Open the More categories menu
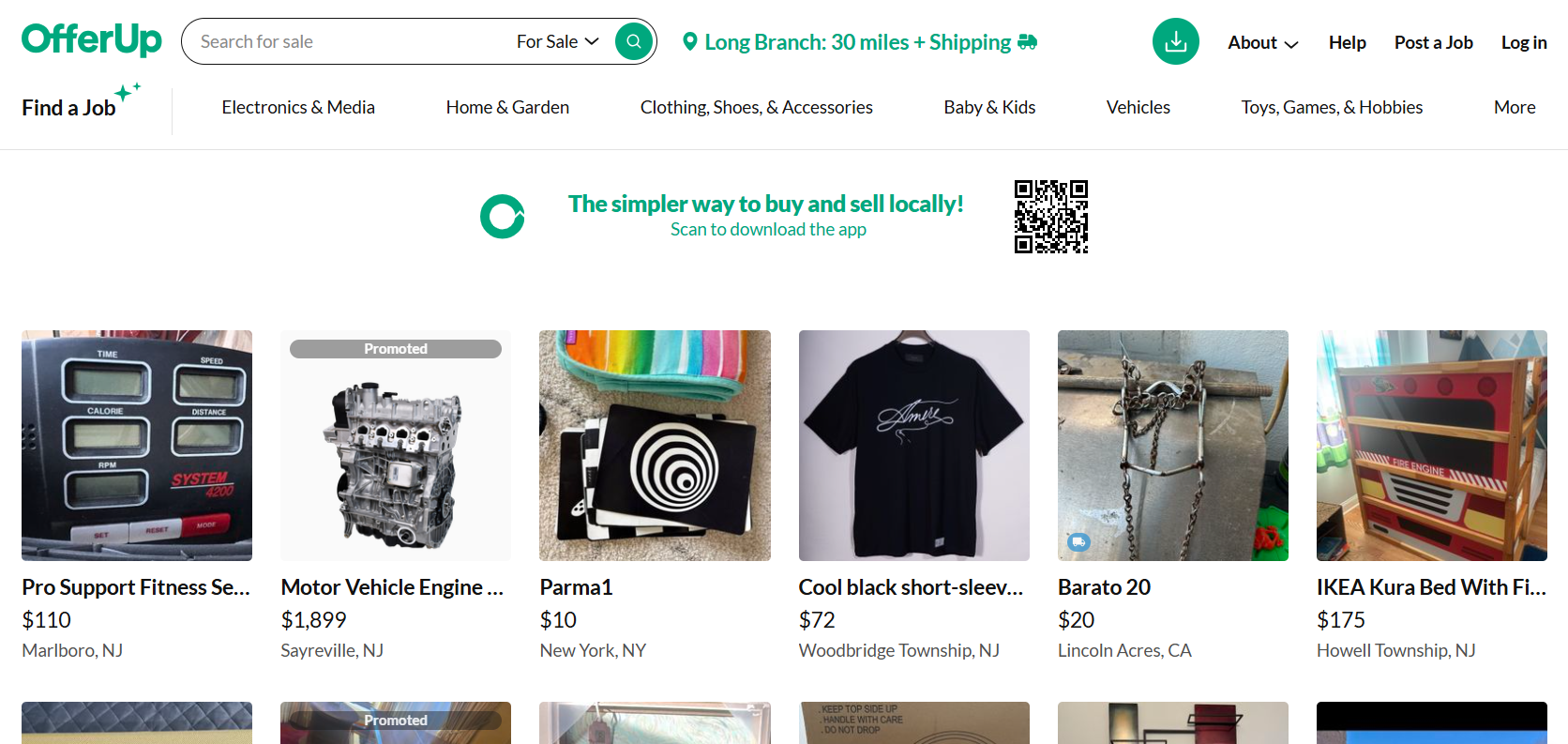This screenshot has height=744, width=1568. pos(1514,107)
